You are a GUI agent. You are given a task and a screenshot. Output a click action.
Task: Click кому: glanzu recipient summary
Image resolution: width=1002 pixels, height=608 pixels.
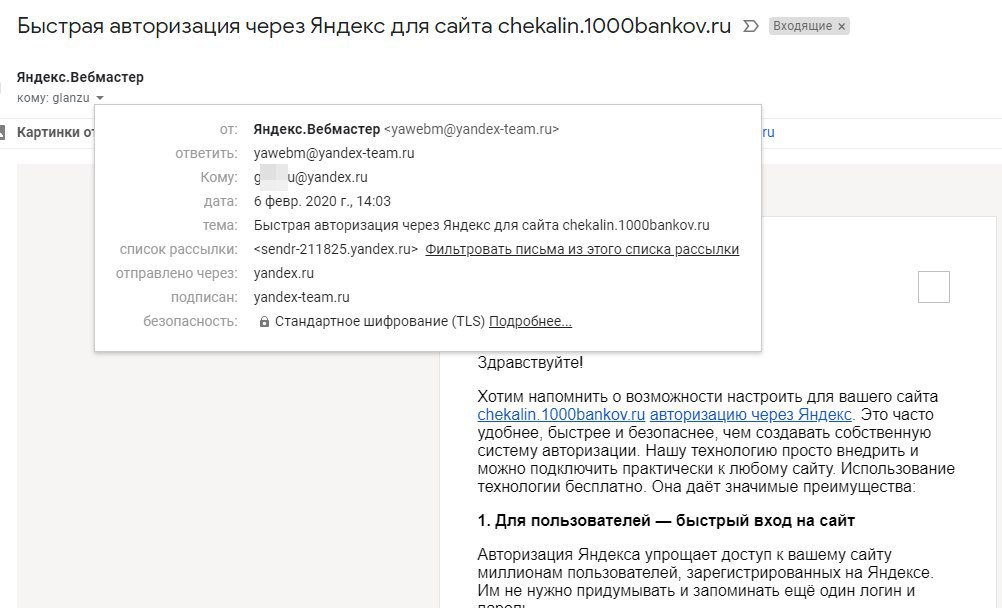53,98
